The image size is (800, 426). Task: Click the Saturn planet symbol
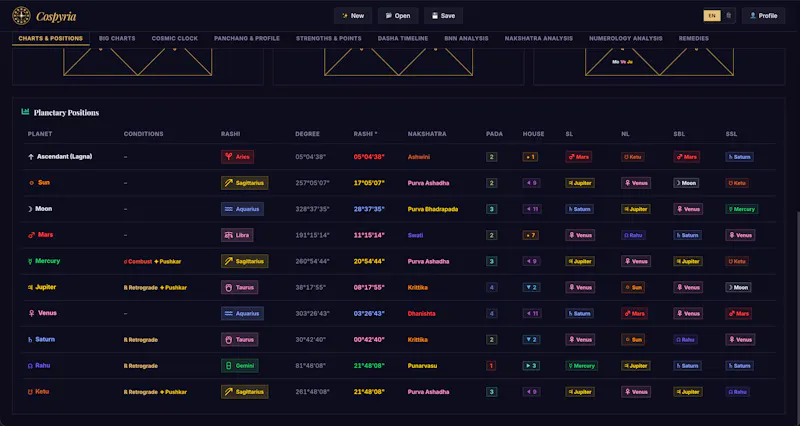[x=30, y=340]
